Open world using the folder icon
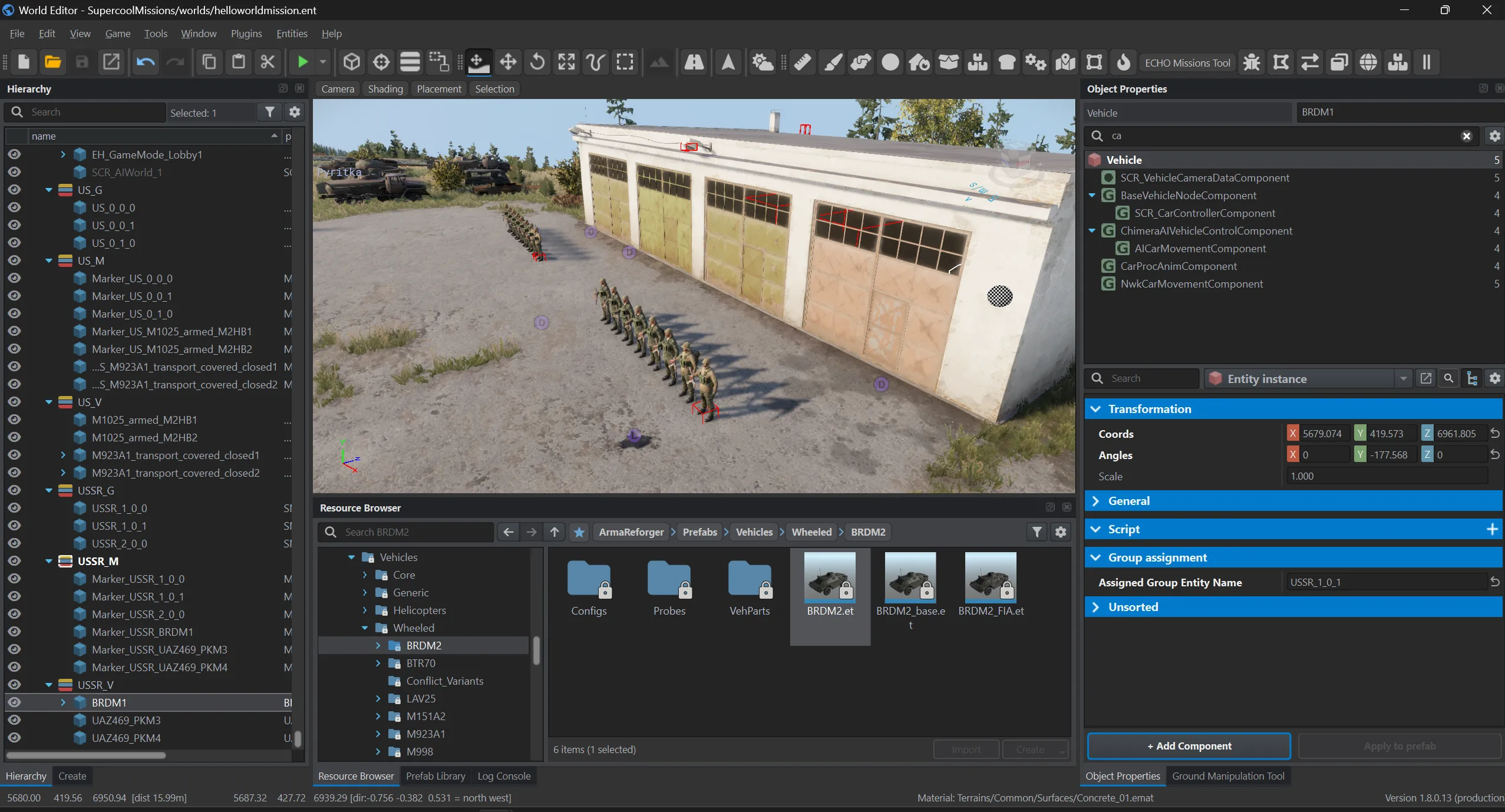 [53, 62]
